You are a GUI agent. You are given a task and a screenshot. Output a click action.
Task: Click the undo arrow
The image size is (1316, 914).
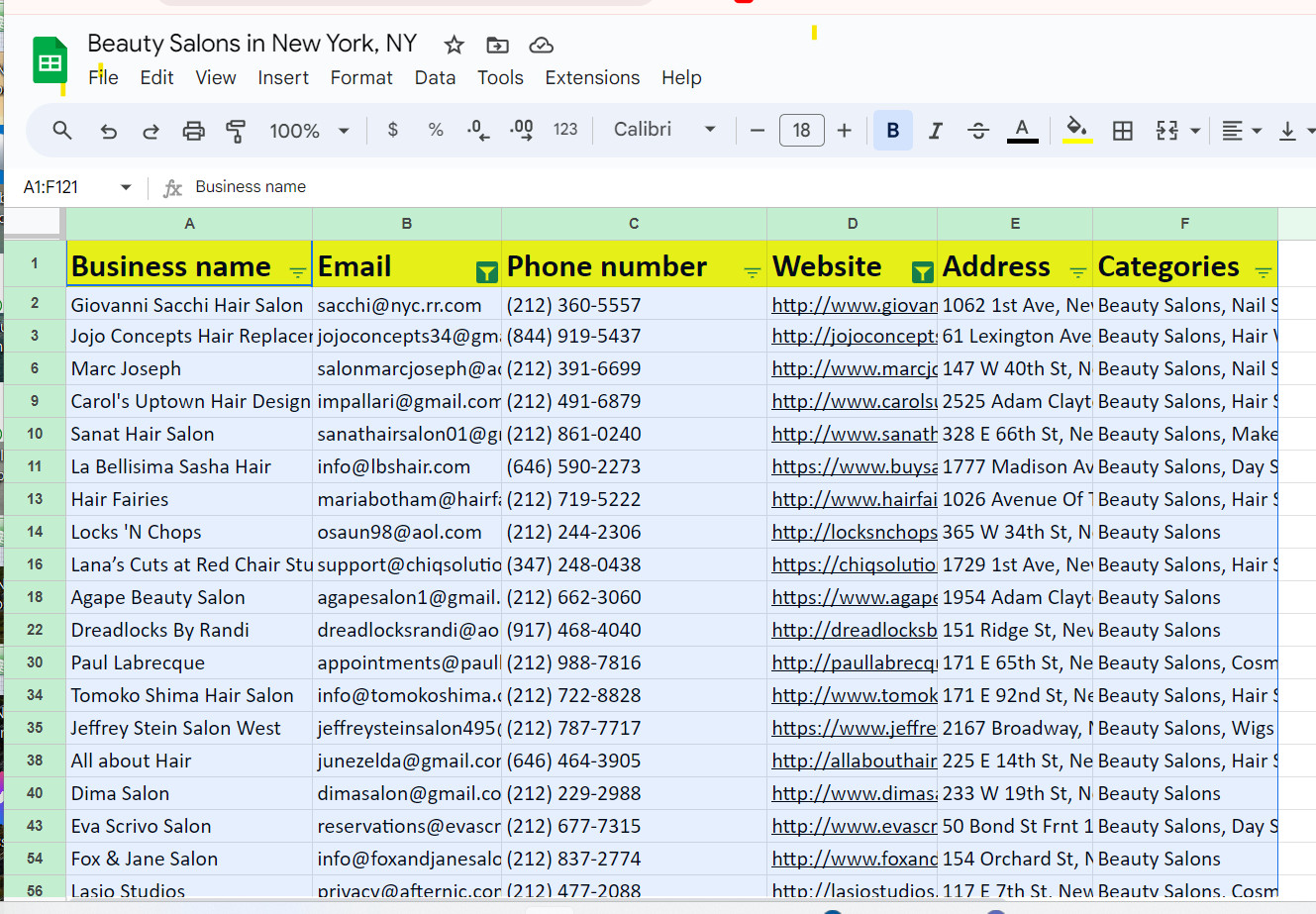click(109, 131)
